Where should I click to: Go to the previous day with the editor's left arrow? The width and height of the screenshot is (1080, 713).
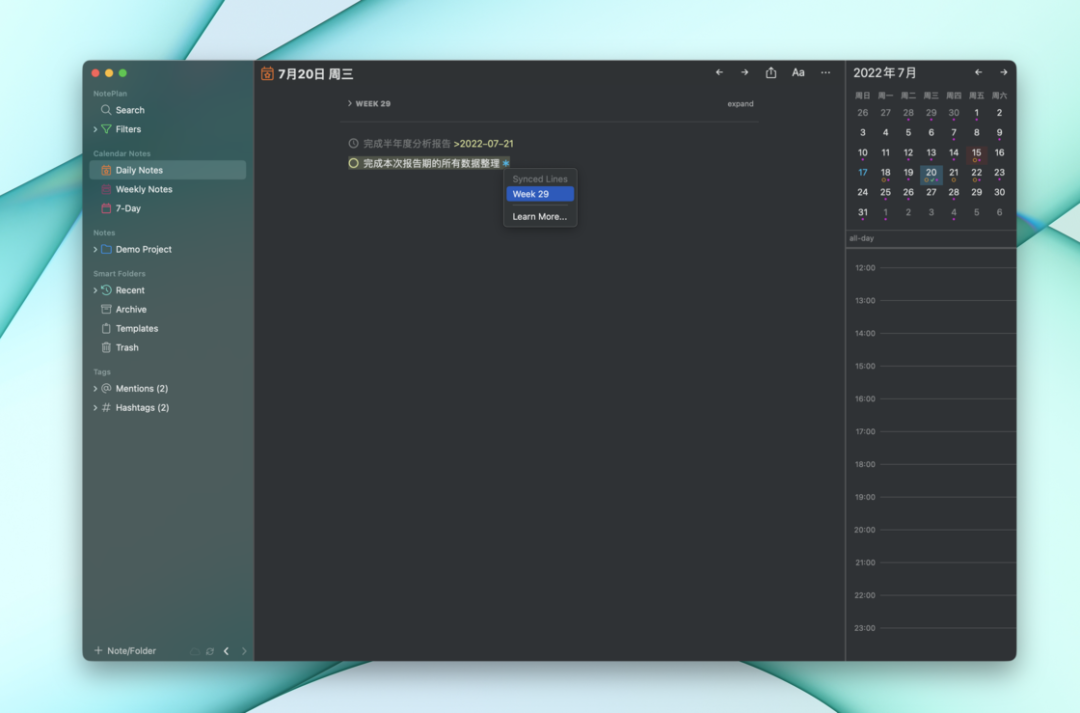tap(719, 73)
